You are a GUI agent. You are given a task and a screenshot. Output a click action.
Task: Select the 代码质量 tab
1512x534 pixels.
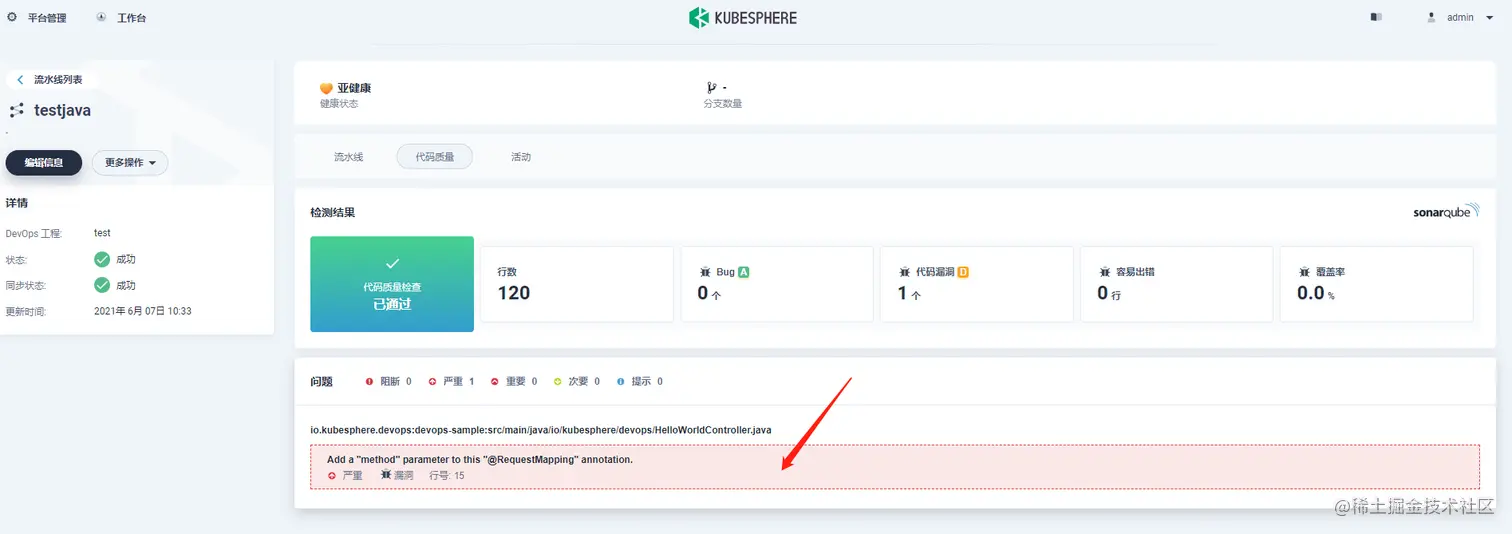tap(435, 157)
